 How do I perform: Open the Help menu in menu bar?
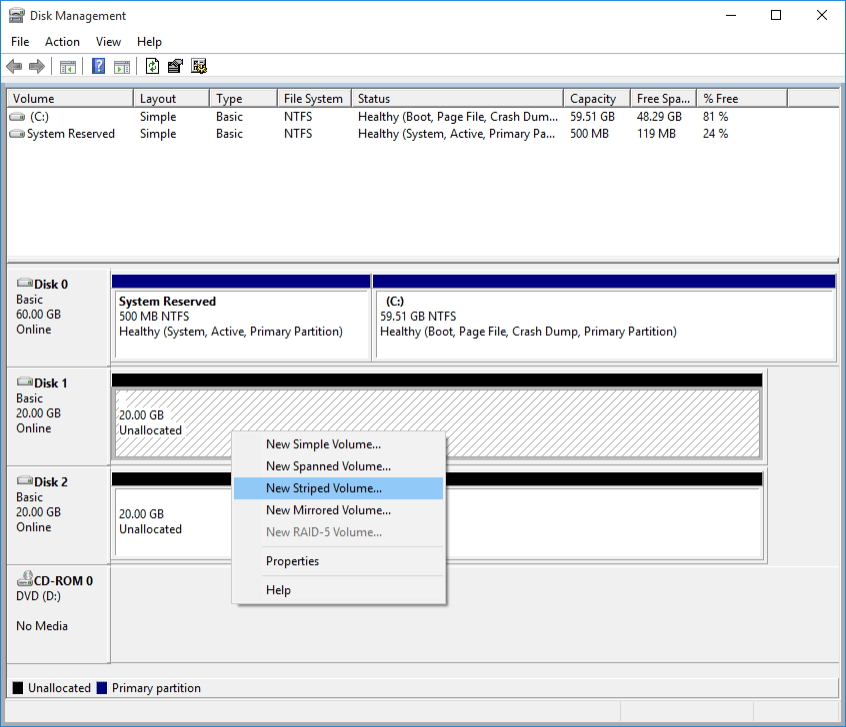[149, 42]
